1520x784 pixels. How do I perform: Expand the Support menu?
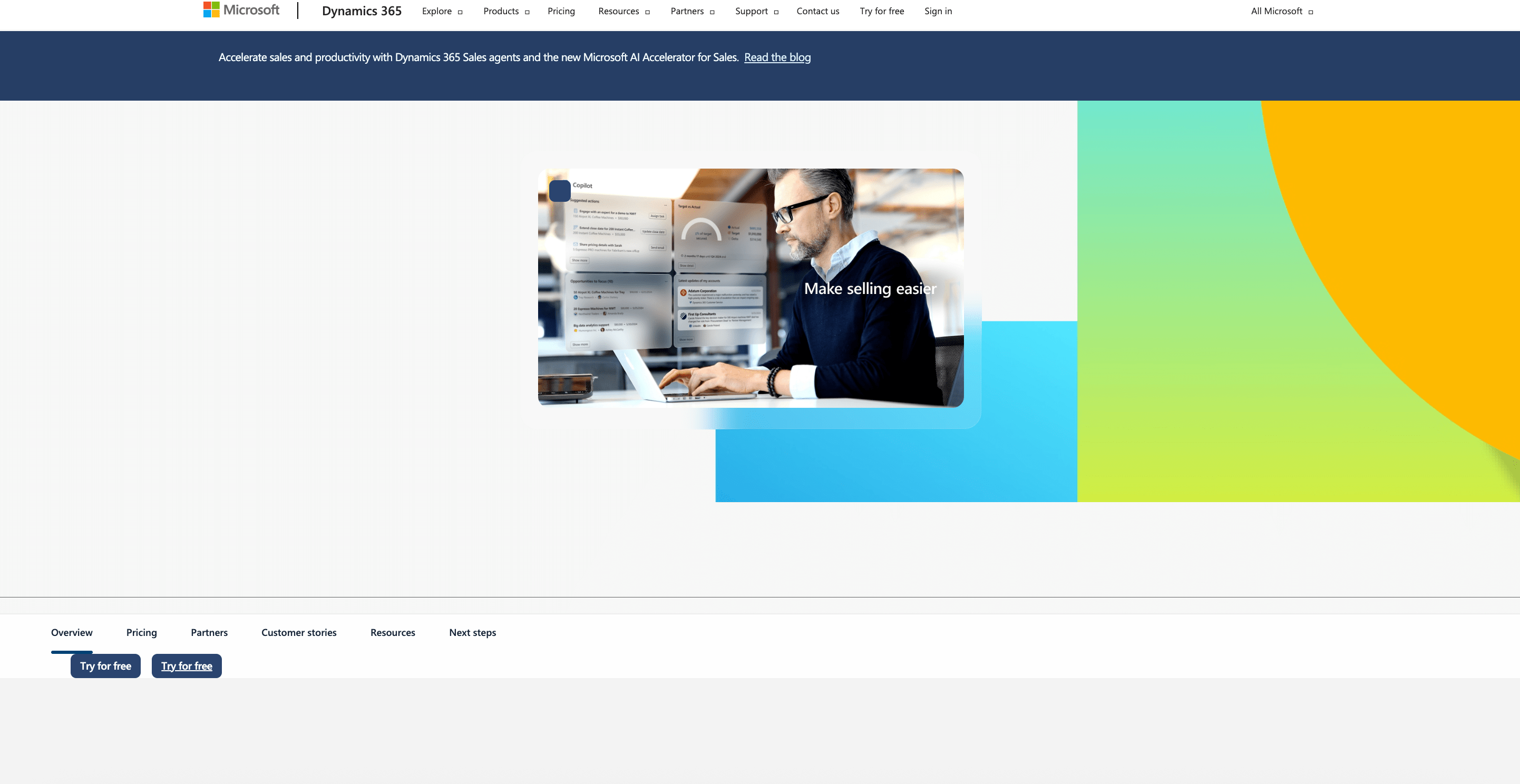tap(757, 11)
